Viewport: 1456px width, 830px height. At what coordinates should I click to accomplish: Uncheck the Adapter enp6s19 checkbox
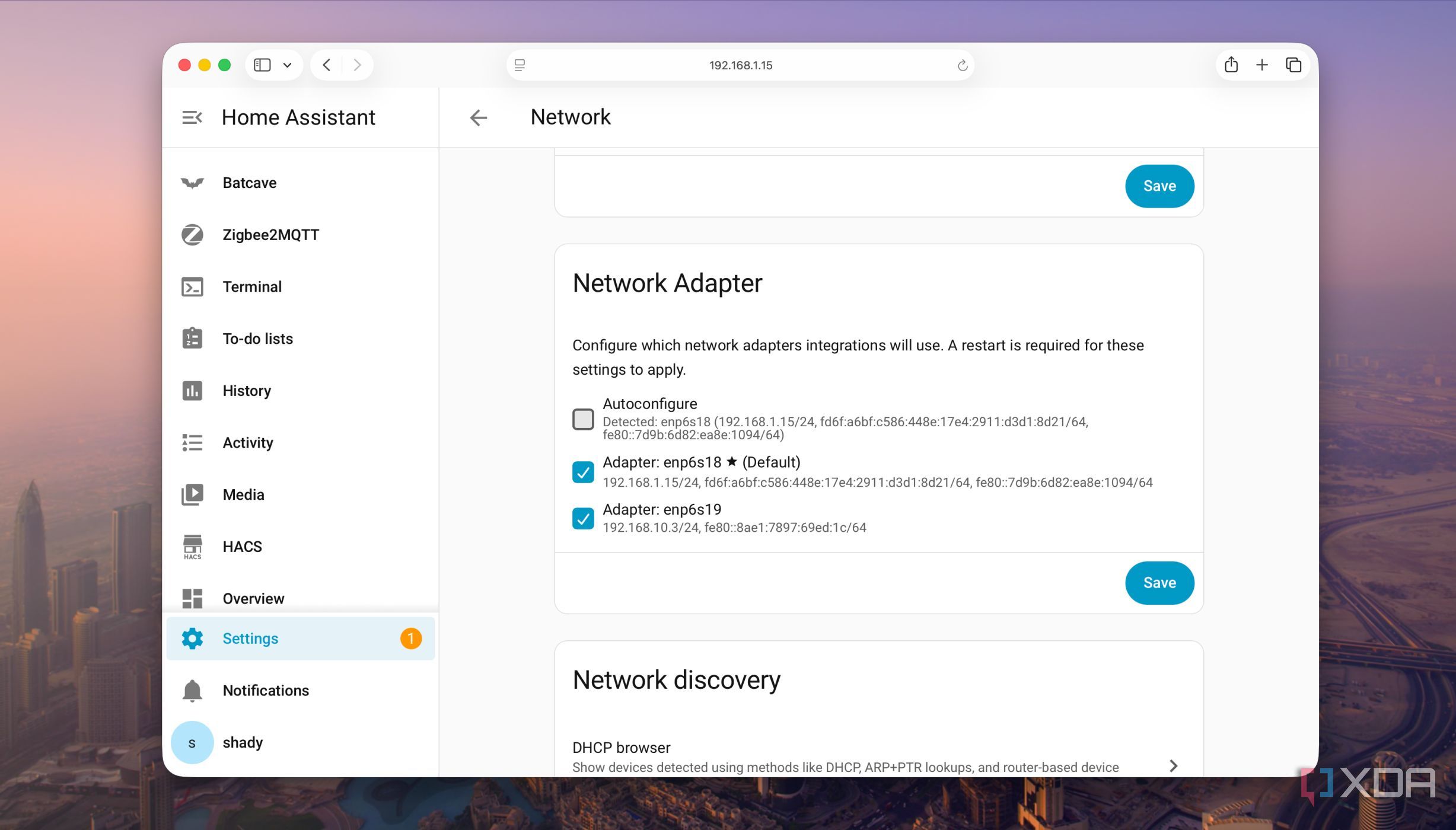click(583, 518)
